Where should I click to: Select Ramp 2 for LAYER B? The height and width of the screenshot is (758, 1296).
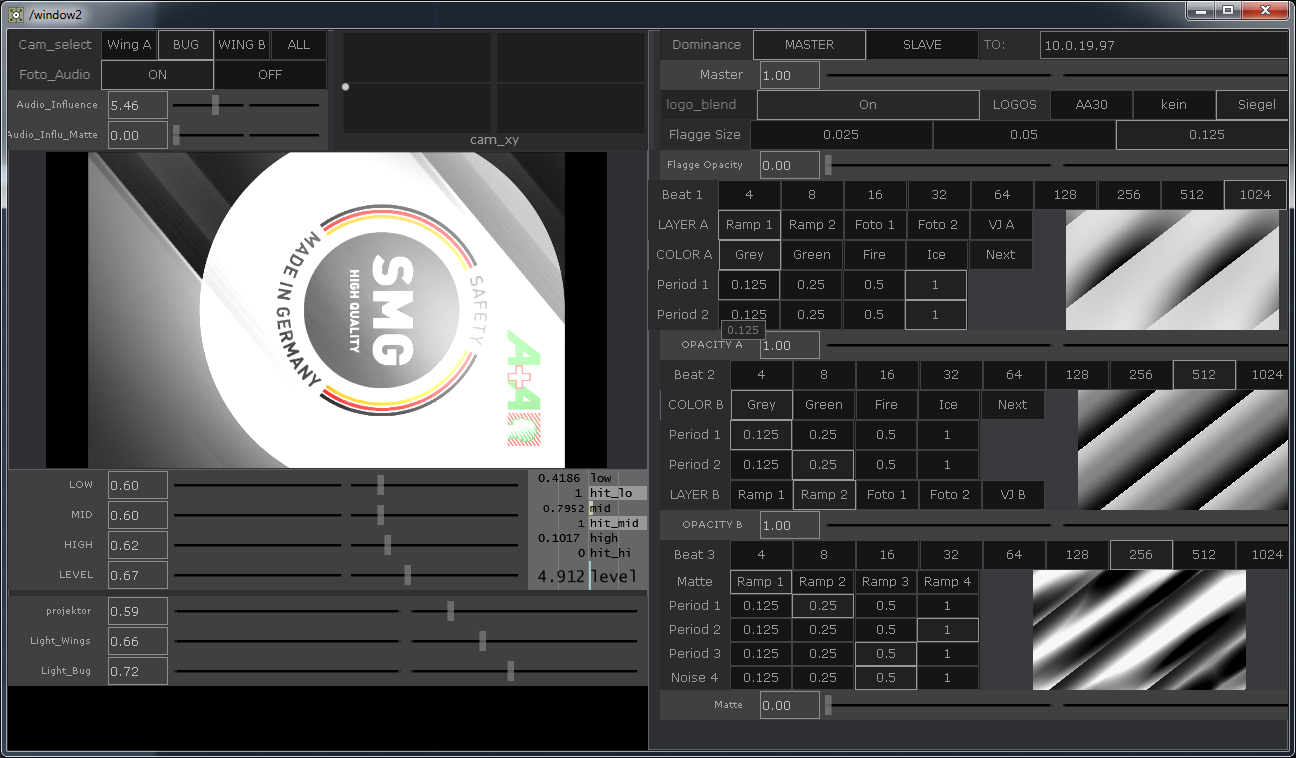click(824, 495)
